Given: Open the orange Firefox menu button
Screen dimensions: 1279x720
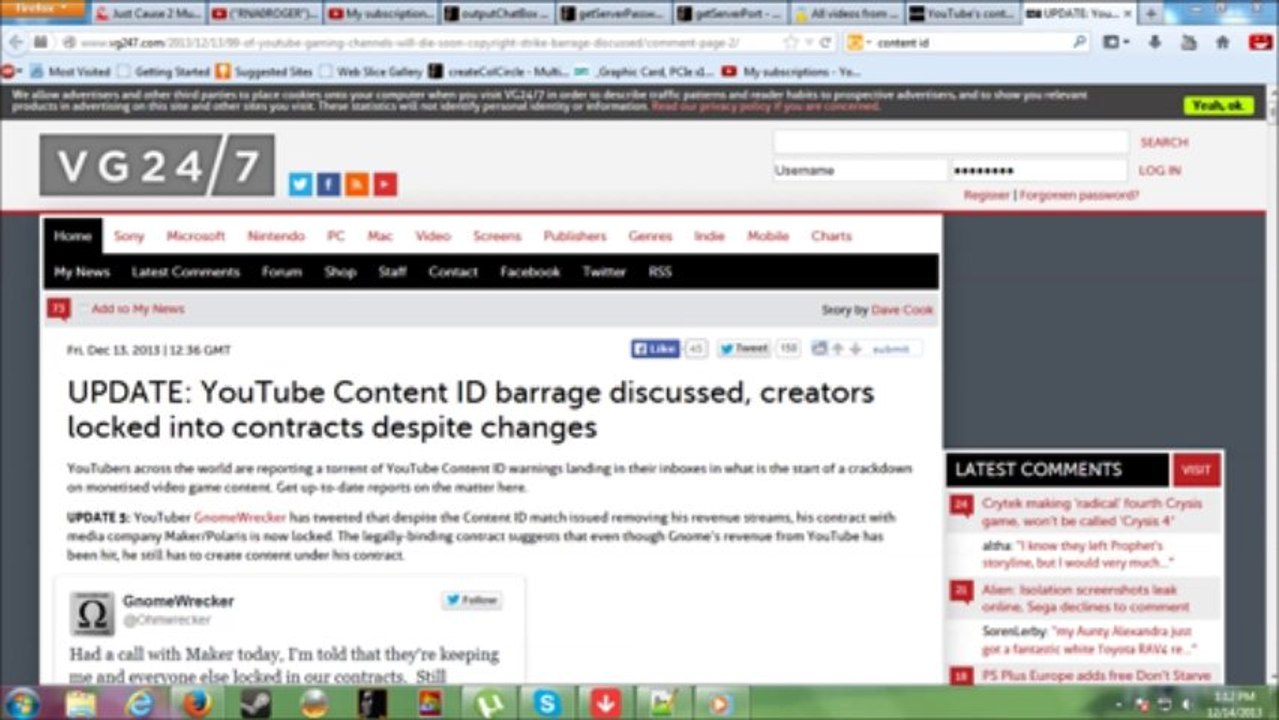Looking at the screenshot, I should (42, 8).
